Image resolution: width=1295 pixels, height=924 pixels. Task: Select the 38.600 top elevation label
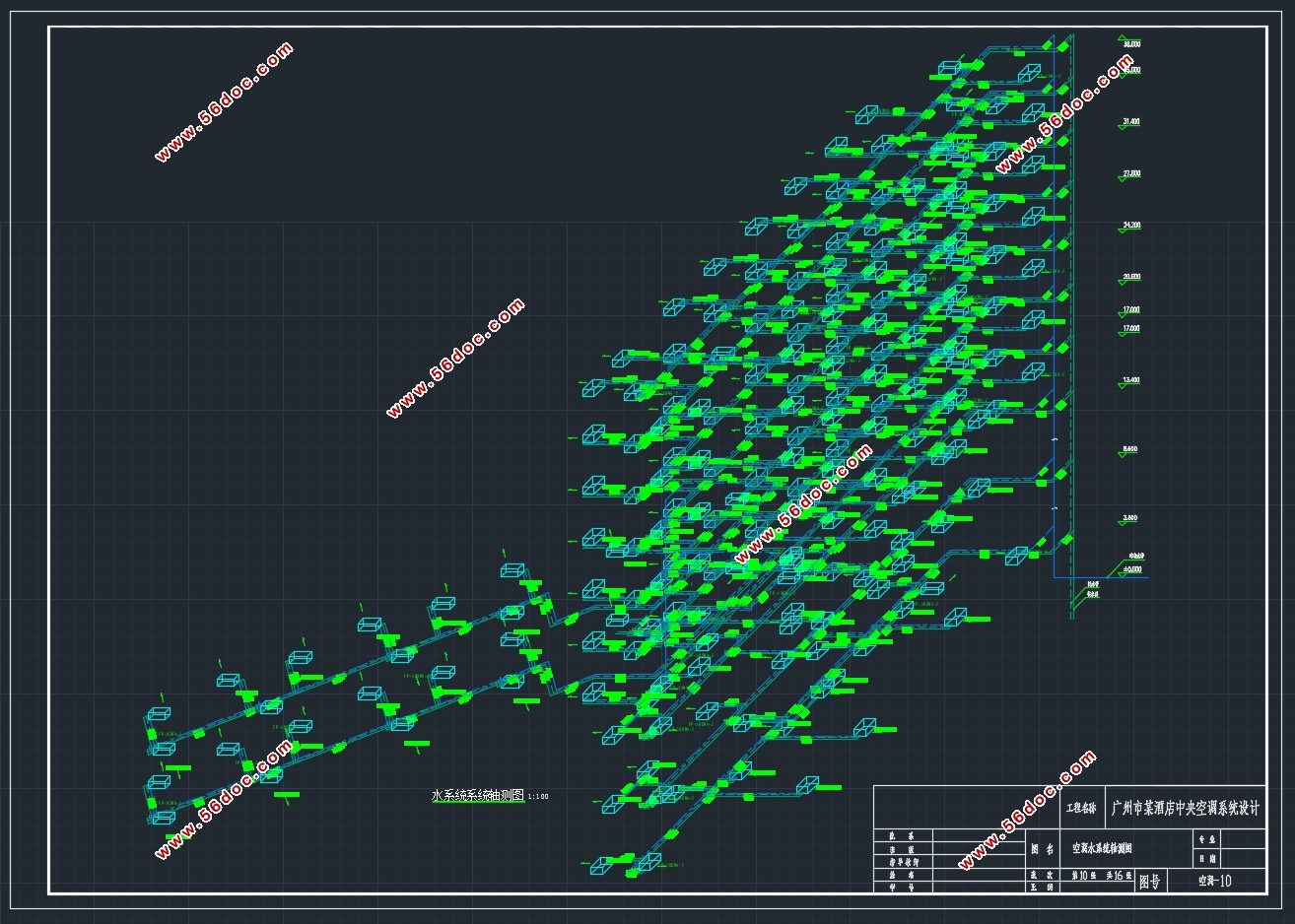tap(1130, 45)
